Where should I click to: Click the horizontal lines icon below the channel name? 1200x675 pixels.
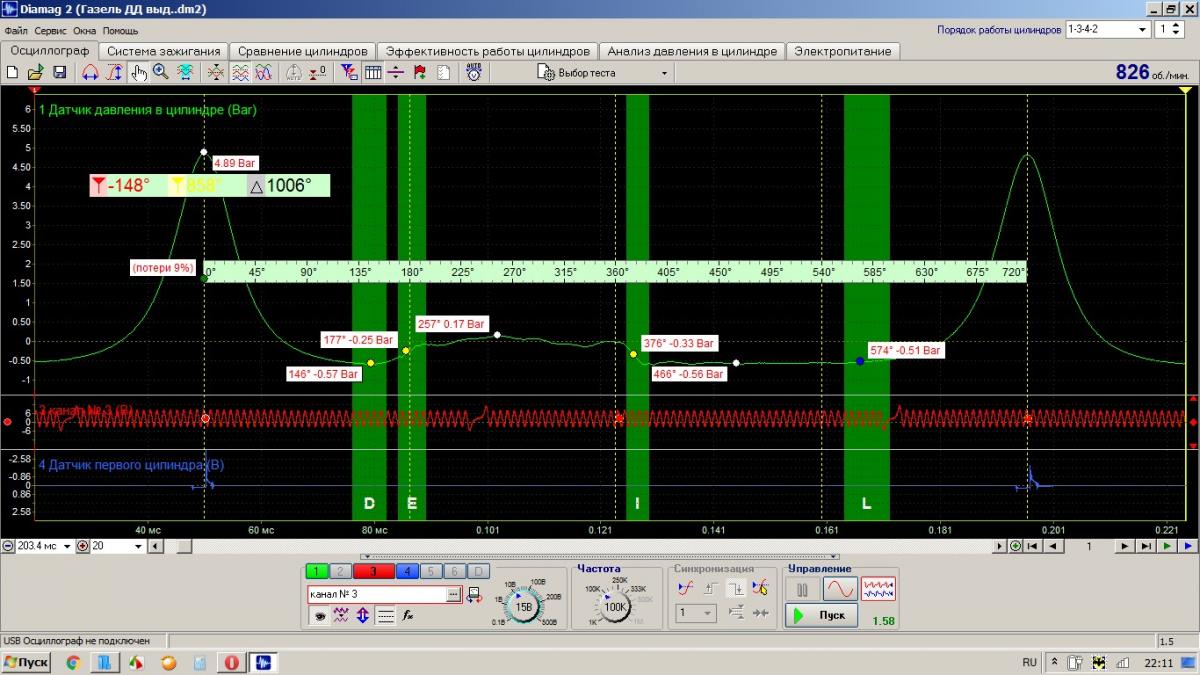(386, 616)
